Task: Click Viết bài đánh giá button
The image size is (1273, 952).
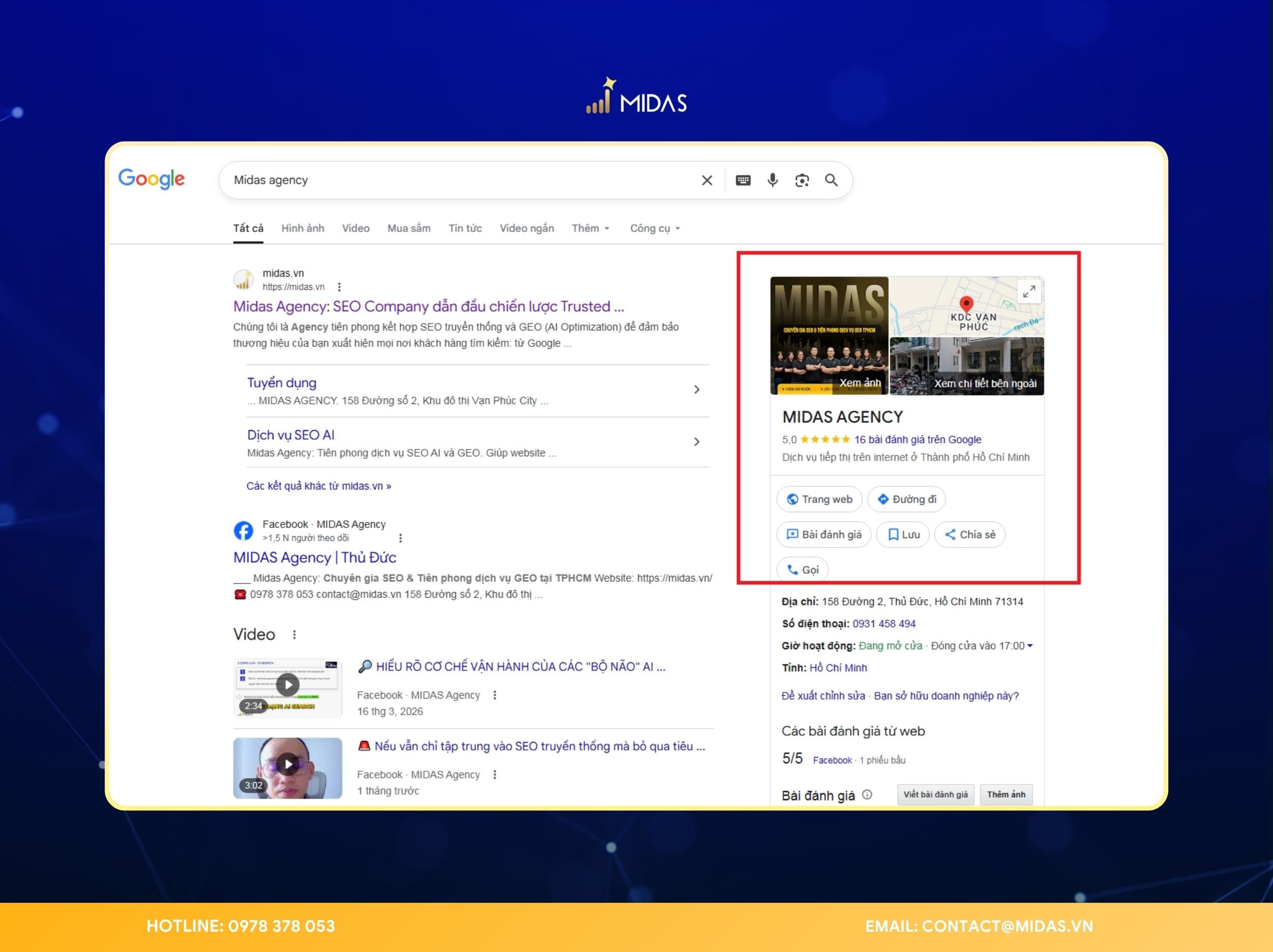Action: 936,795
